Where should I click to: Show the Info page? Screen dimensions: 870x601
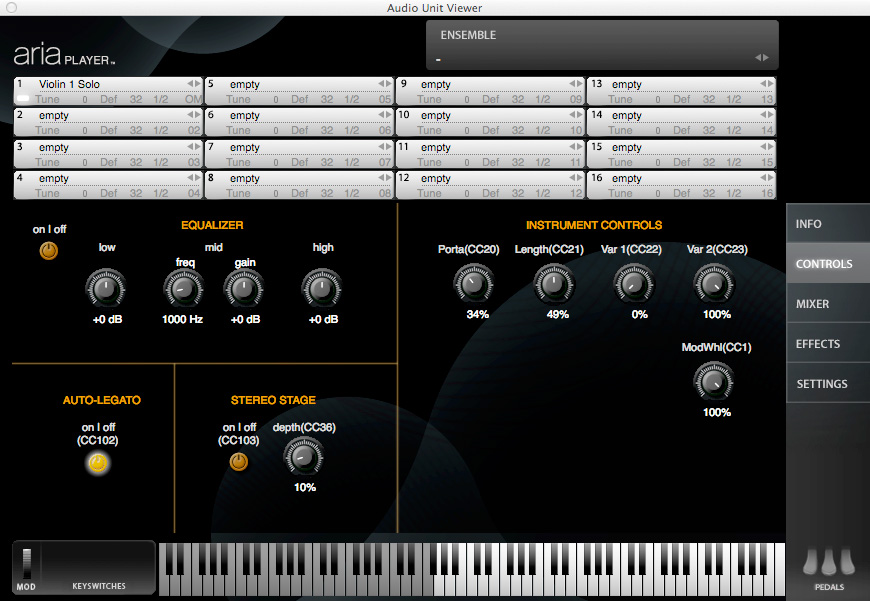(x=827, y=224)
